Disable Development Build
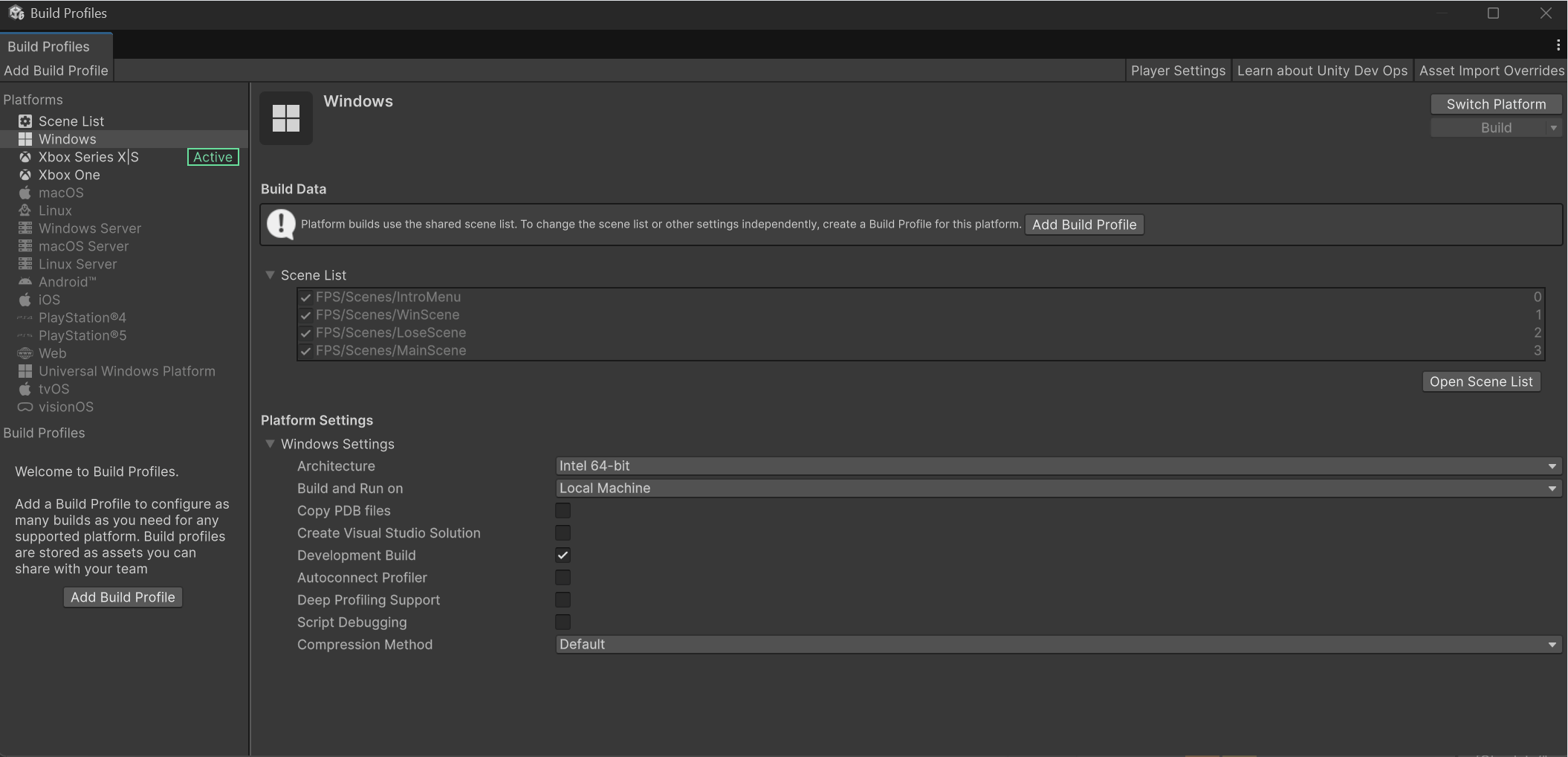 [x=563, y=555]
